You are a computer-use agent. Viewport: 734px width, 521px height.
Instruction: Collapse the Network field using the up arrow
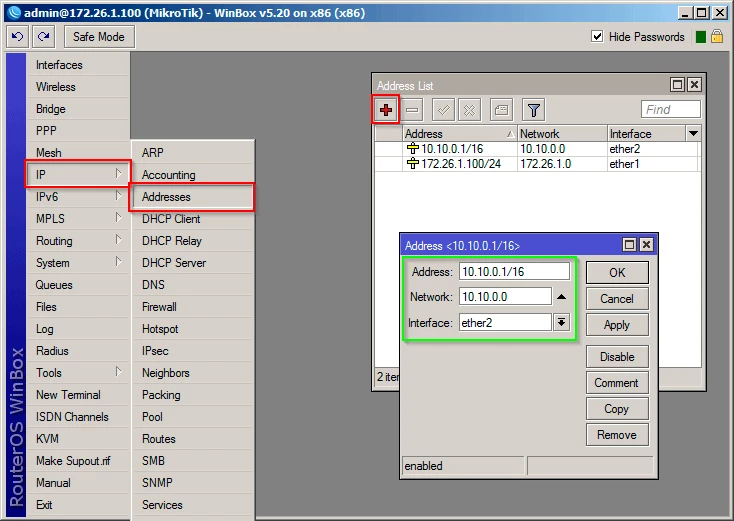coord(562,297)
